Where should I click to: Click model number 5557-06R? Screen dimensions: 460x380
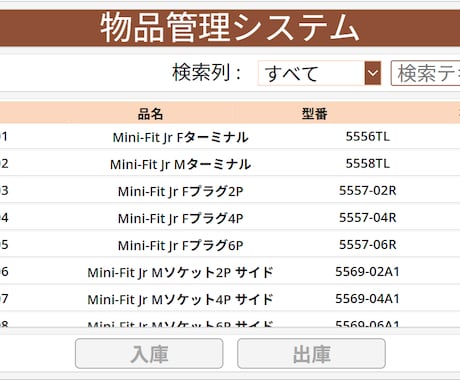coord(367,245)
